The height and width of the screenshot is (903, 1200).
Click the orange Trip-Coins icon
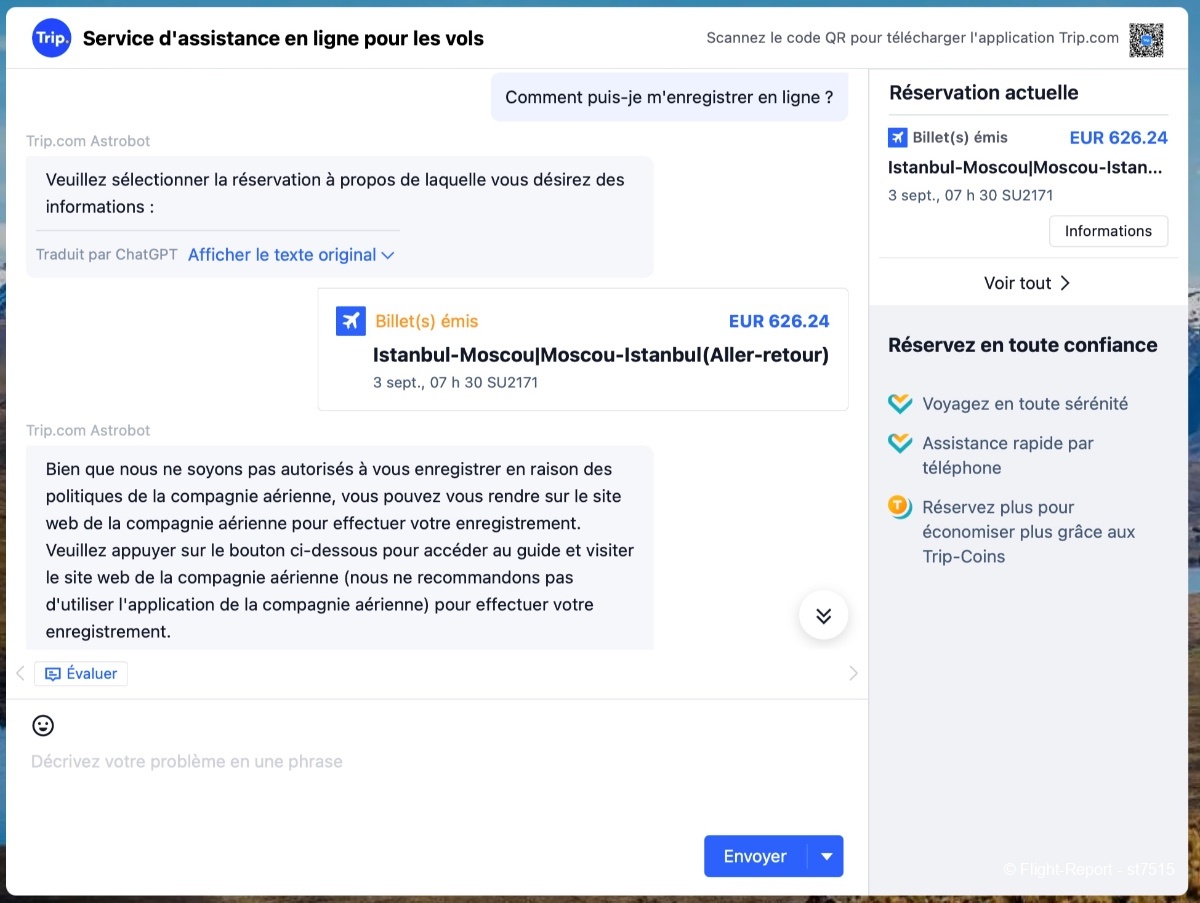click(x=900, y=507)
